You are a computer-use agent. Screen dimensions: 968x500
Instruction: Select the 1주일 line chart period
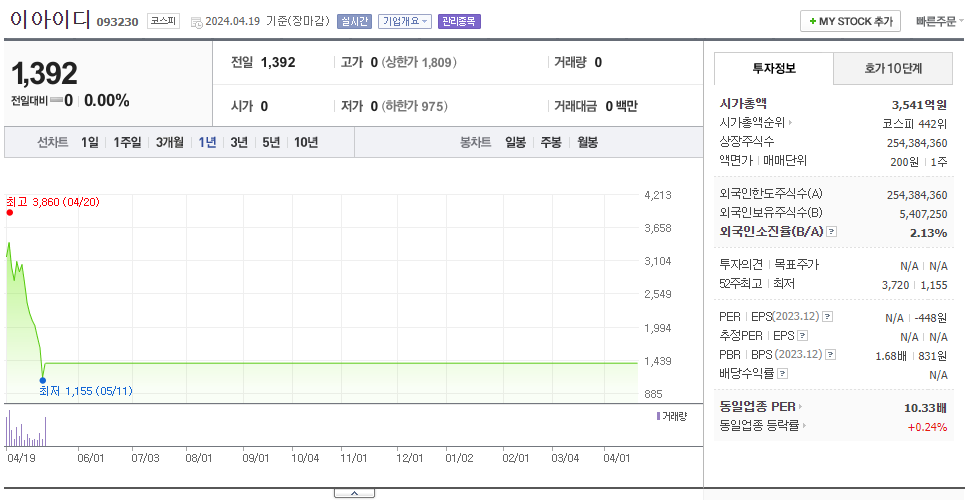(127, 143)
